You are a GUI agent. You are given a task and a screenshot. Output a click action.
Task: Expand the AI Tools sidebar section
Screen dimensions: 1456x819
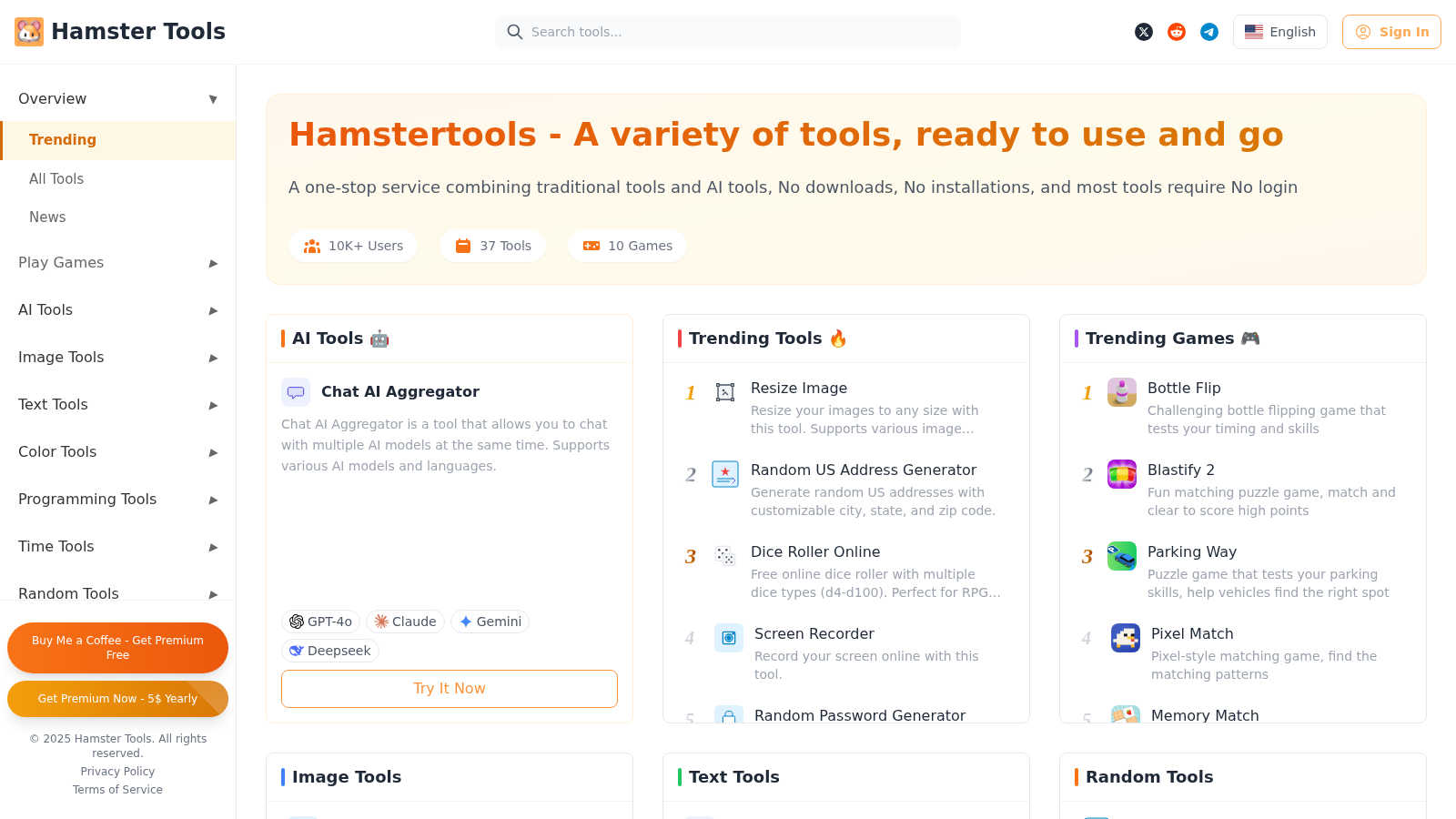coord(118,309)
